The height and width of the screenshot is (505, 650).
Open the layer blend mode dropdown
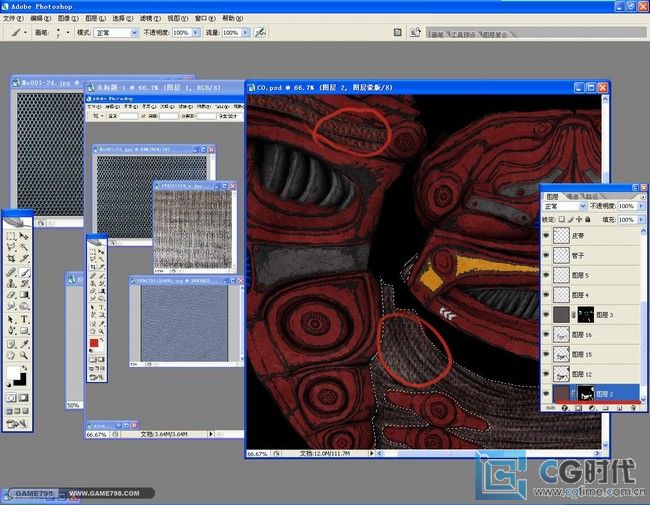pos(566,206)
